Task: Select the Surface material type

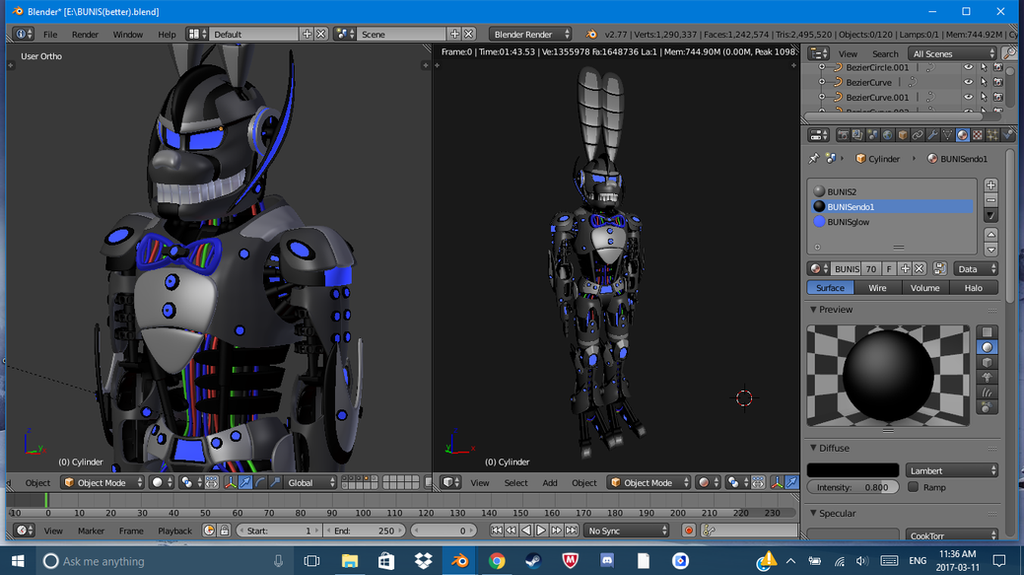Action: 830,288
